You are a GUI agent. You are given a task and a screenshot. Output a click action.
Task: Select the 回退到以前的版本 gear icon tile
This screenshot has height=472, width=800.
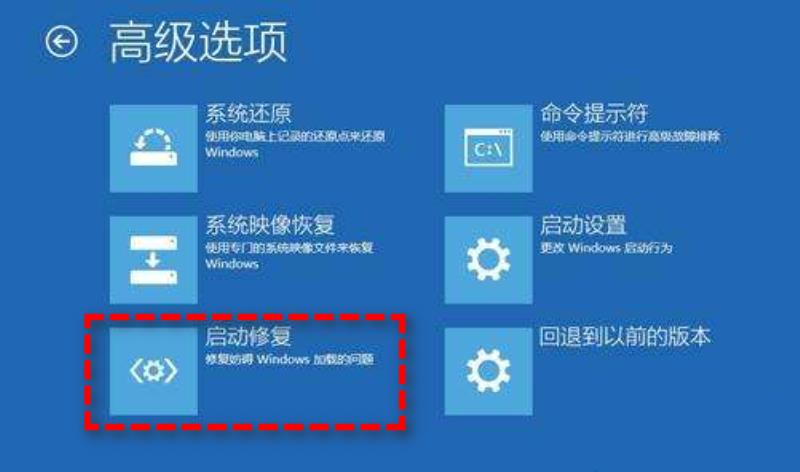[x=488, y=371]
